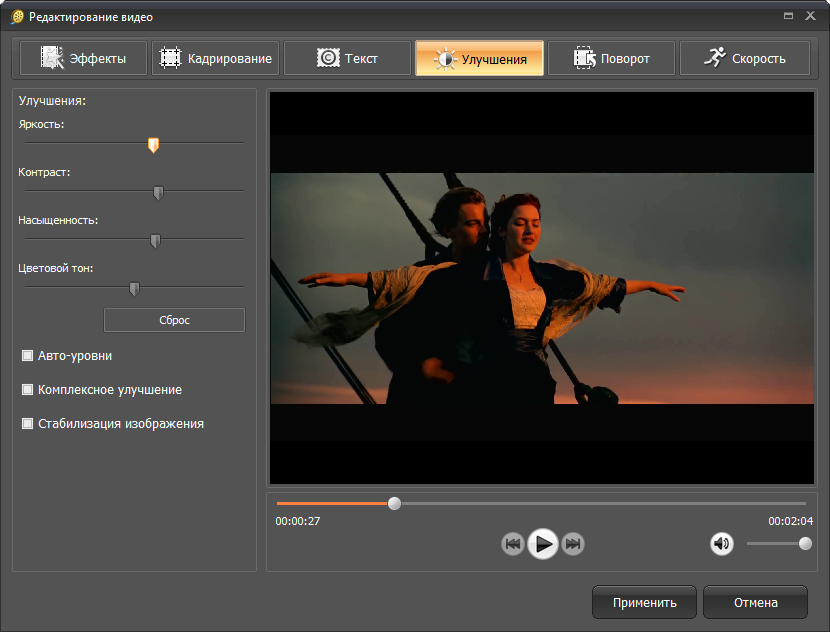Maximize the Редактирование видео window

[x=788, y=16]
